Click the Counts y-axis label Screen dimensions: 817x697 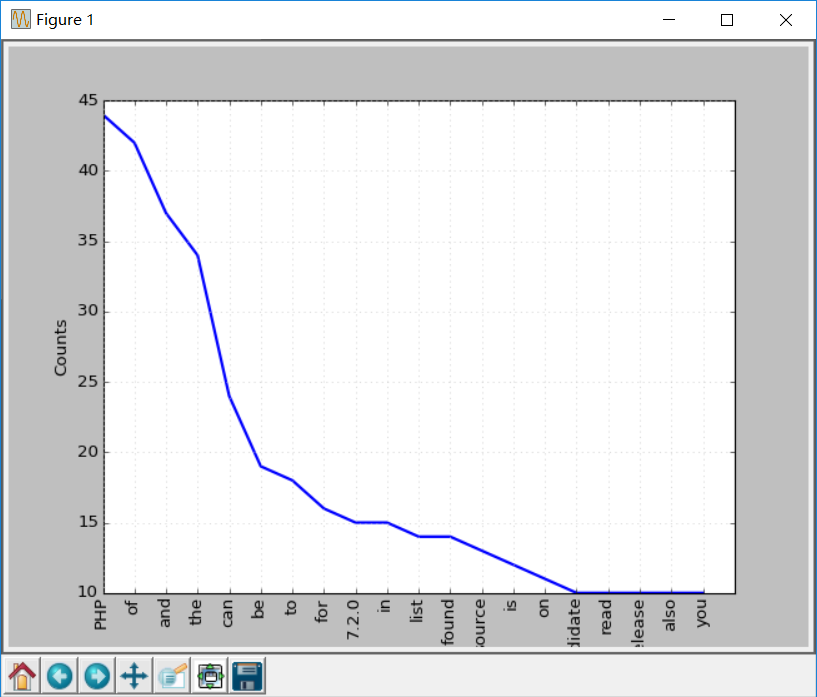[x=60, y=348]
